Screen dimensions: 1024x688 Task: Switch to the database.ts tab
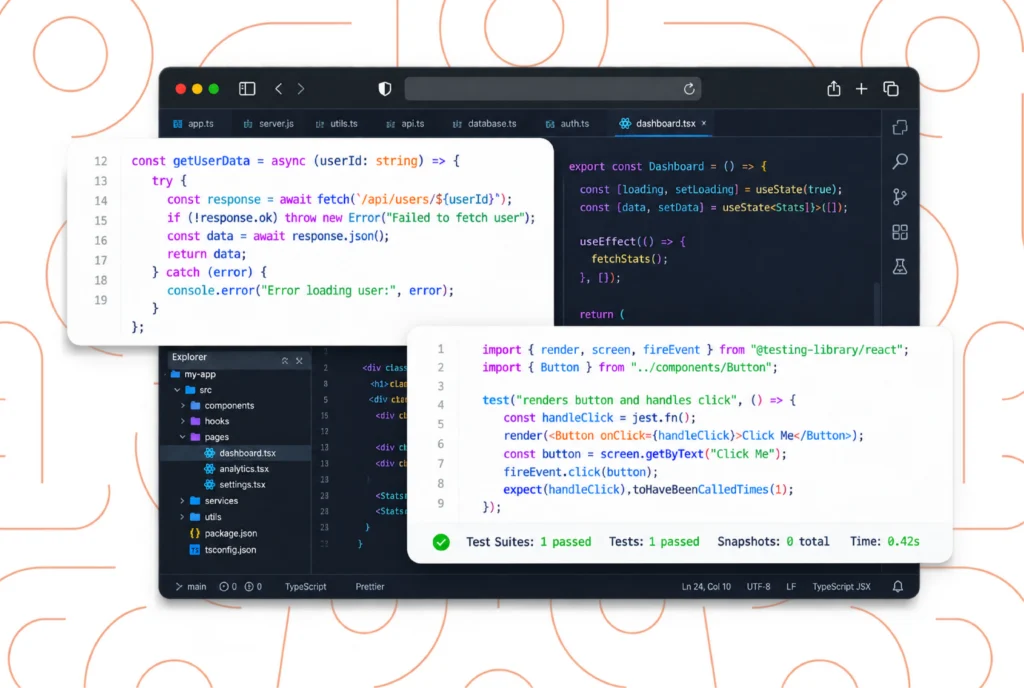pos(485,123)
